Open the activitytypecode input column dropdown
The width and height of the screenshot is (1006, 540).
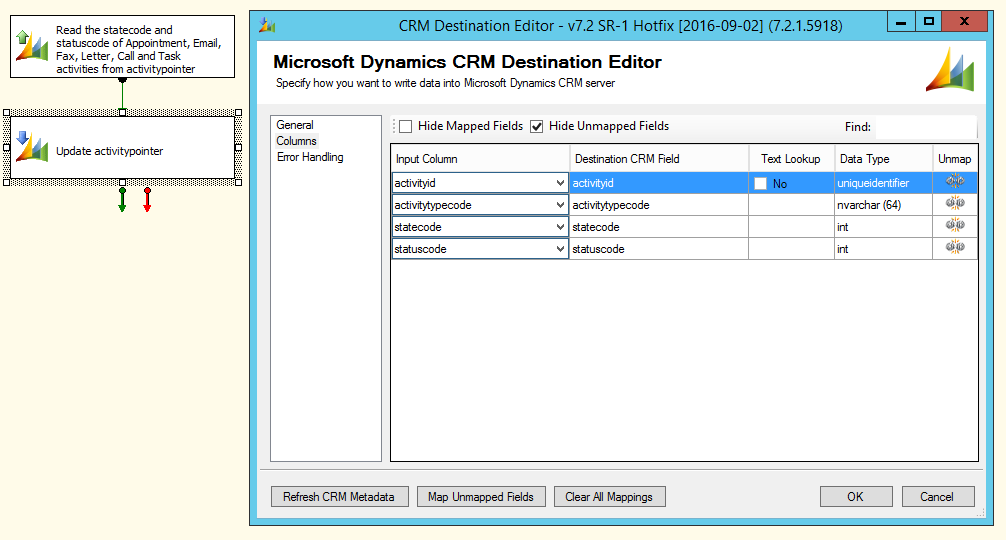click(x=560, y=205)
